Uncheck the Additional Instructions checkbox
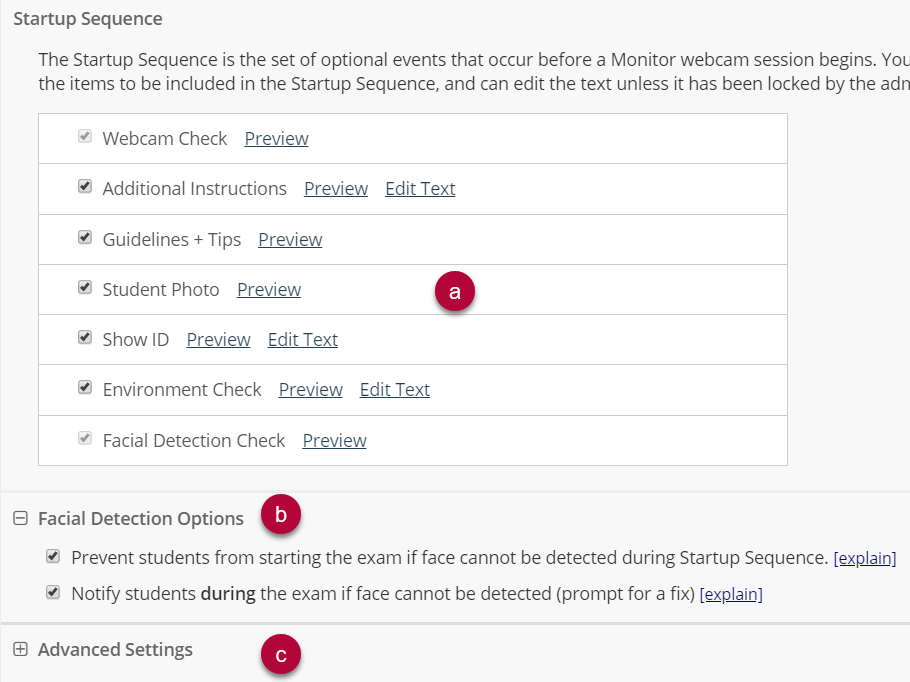The height and width of the screenshot is (682, 910). (85, 186)
